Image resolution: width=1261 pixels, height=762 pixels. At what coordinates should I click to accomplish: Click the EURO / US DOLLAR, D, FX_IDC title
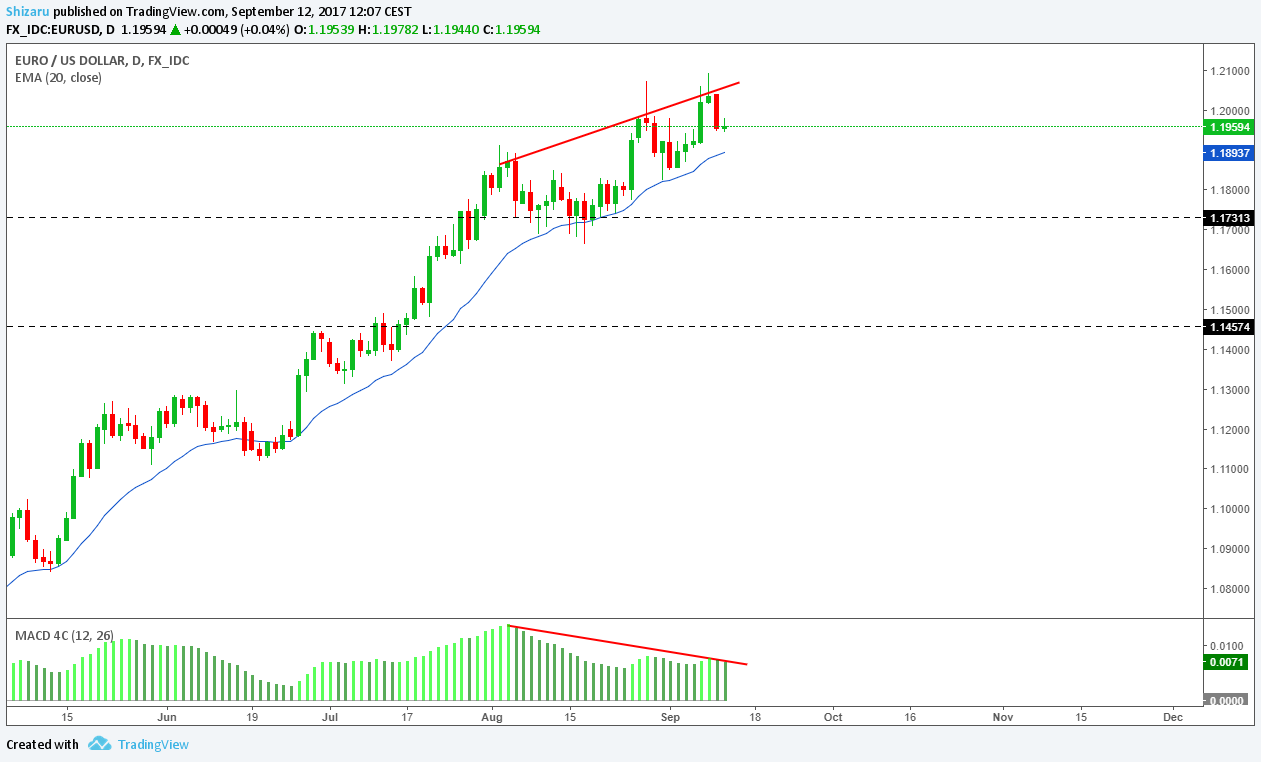(x=102, y=60)
